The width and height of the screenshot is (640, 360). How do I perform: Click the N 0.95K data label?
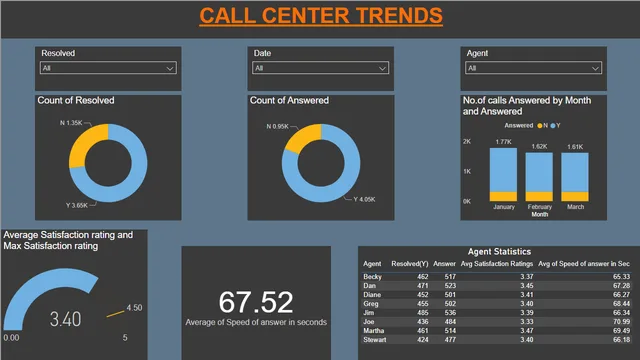coord(278,127)
